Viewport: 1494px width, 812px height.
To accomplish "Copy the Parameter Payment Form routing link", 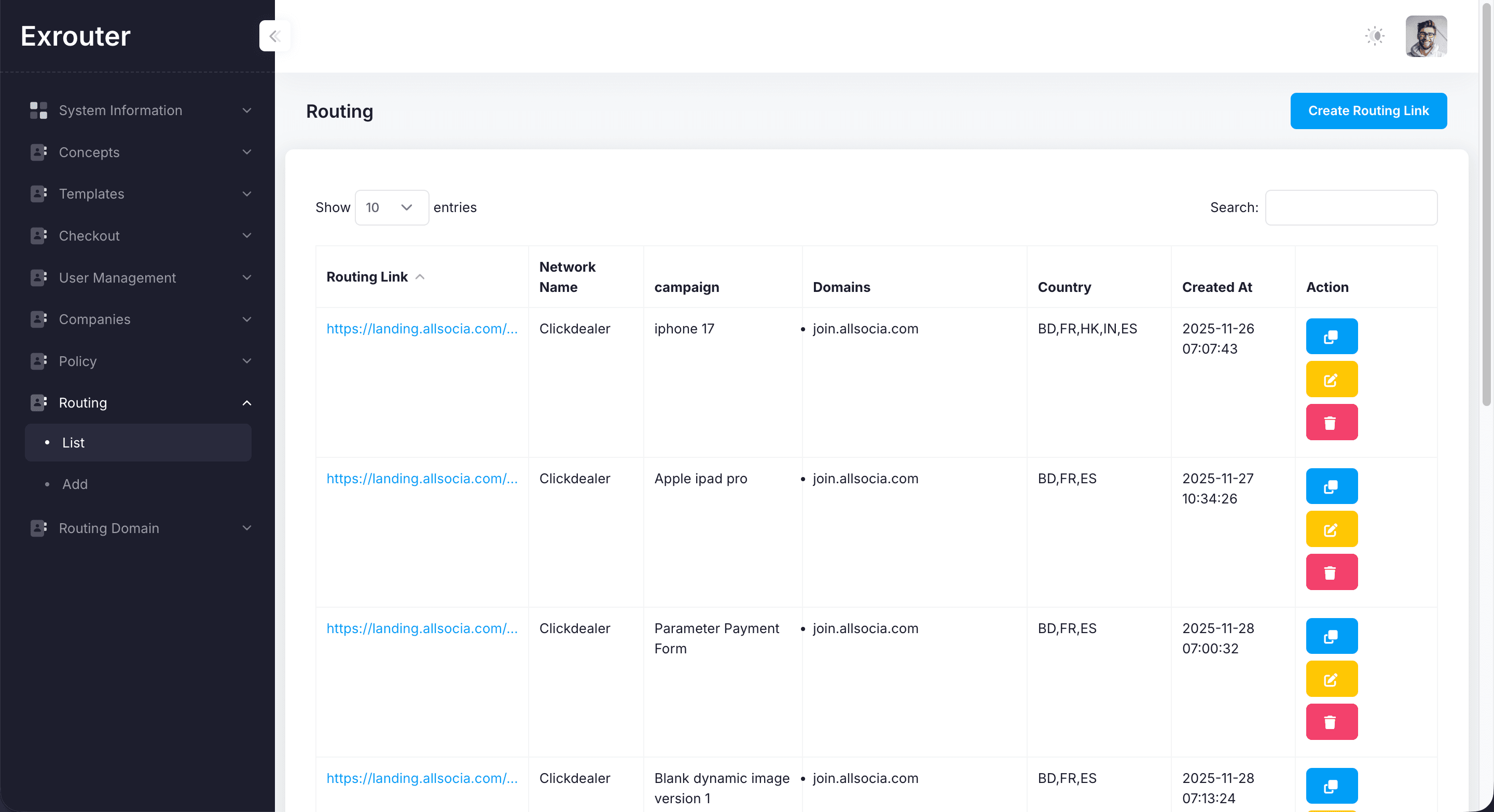I will 1332,636.
